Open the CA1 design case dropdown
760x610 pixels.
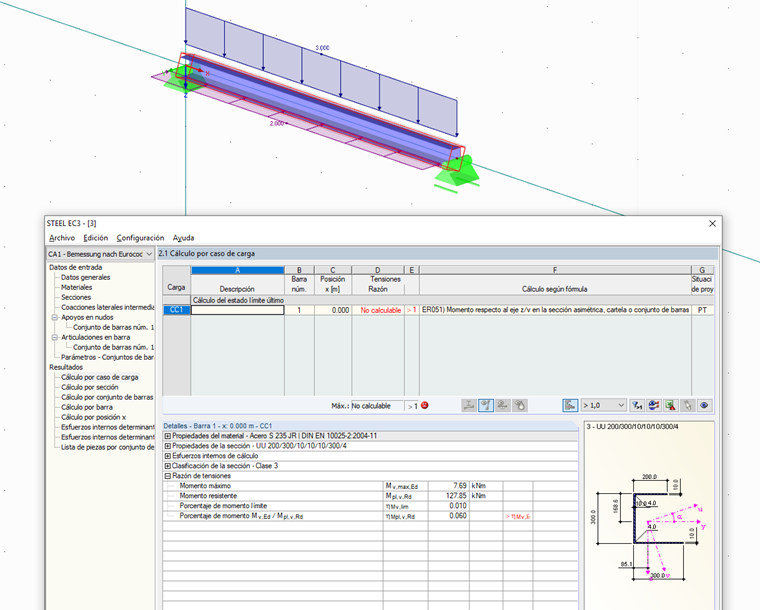click(x=100, y=254)
